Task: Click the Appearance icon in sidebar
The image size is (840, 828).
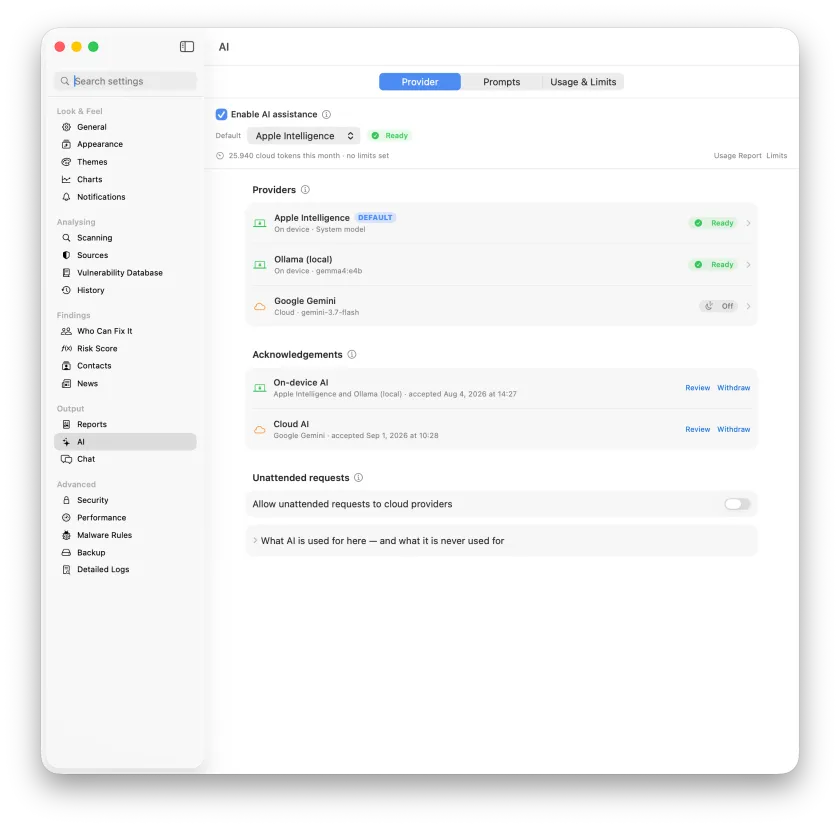Action: pyautogui.click(x=66, y=144)
